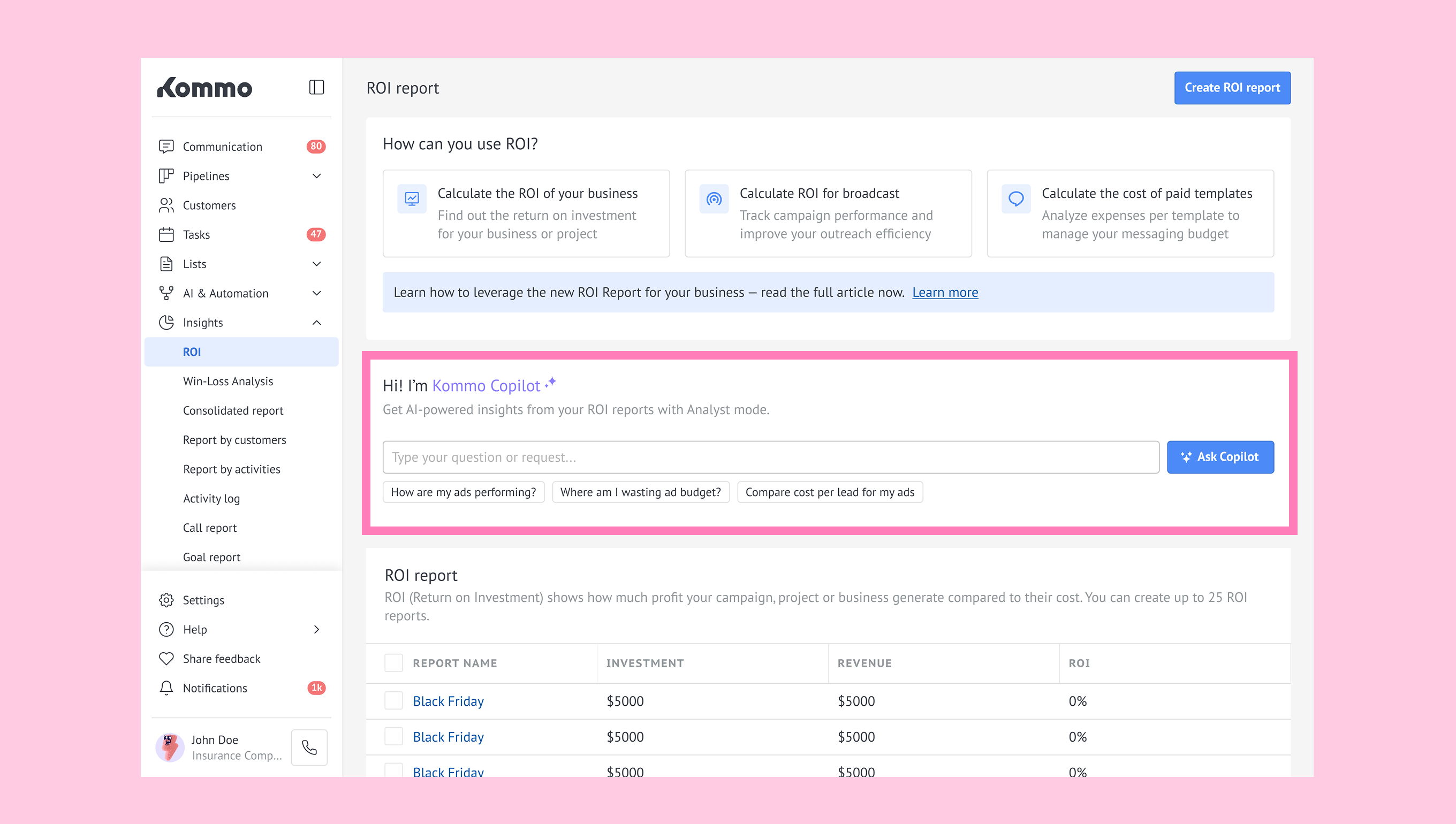This screenshot has width=1456, height=824.
Task: Expand the Lists chevron
Action: tap(317, 264)
